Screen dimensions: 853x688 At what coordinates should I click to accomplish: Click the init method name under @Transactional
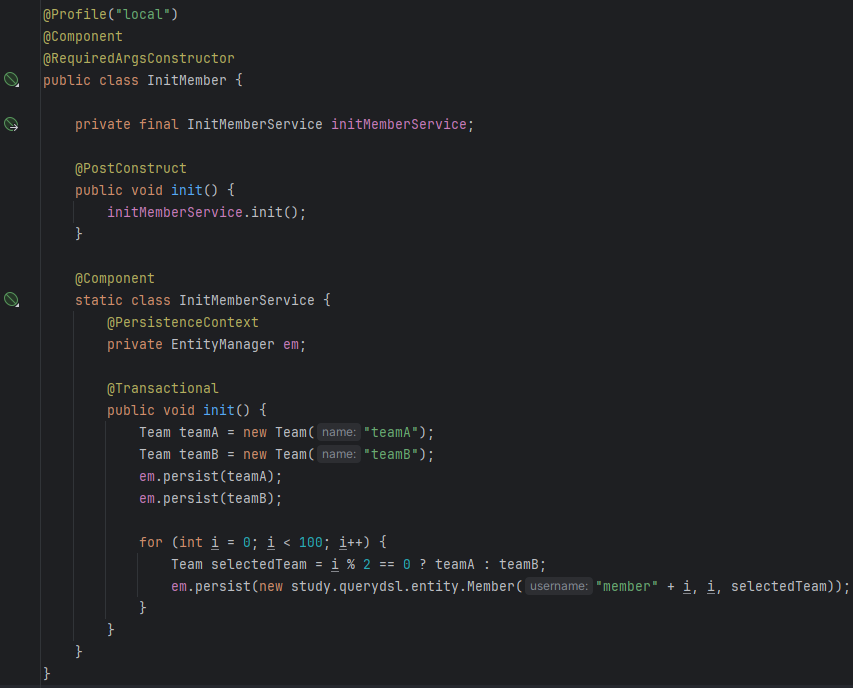click(x=219, y=410)
